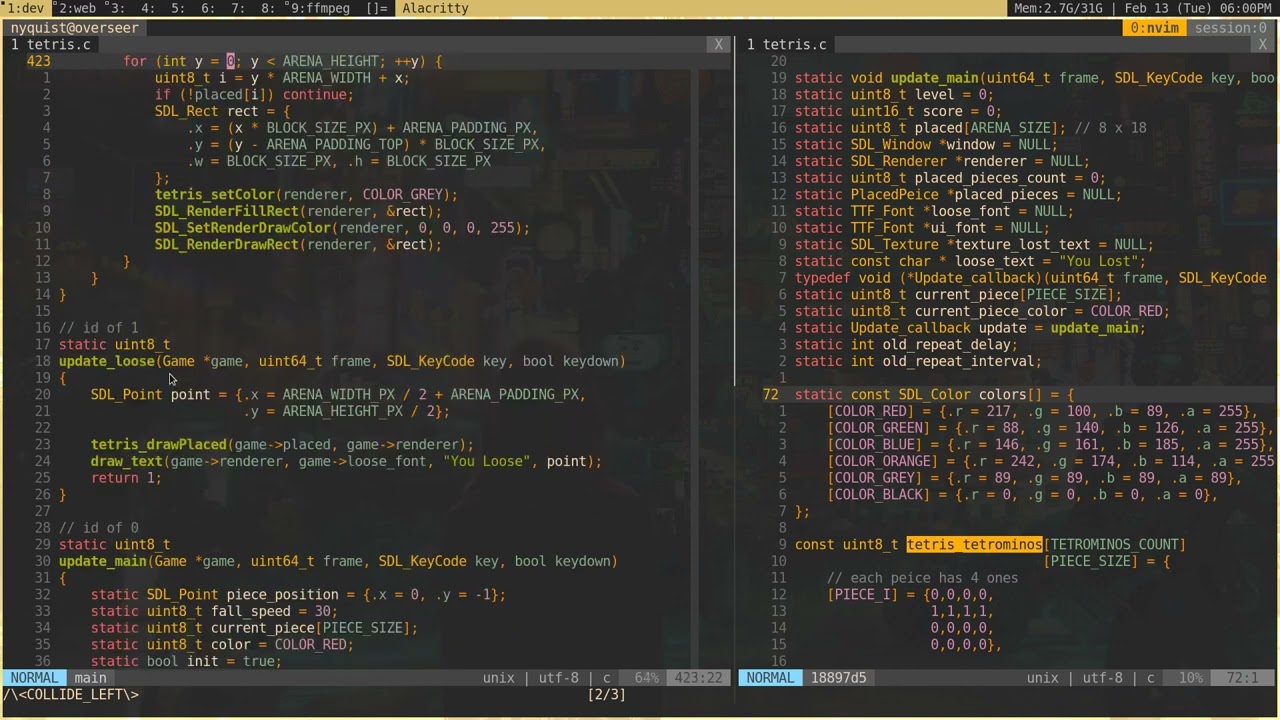Click the 18897d5 commit hash in right statusline
The width and height of the screenshot is (1280, 720).
click(x=838, y=678)
